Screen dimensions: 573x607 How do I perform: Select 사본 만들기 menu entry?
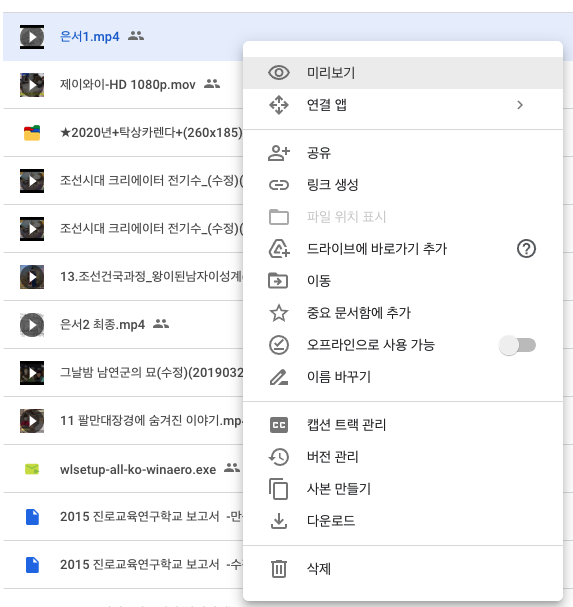pos(403,489)
